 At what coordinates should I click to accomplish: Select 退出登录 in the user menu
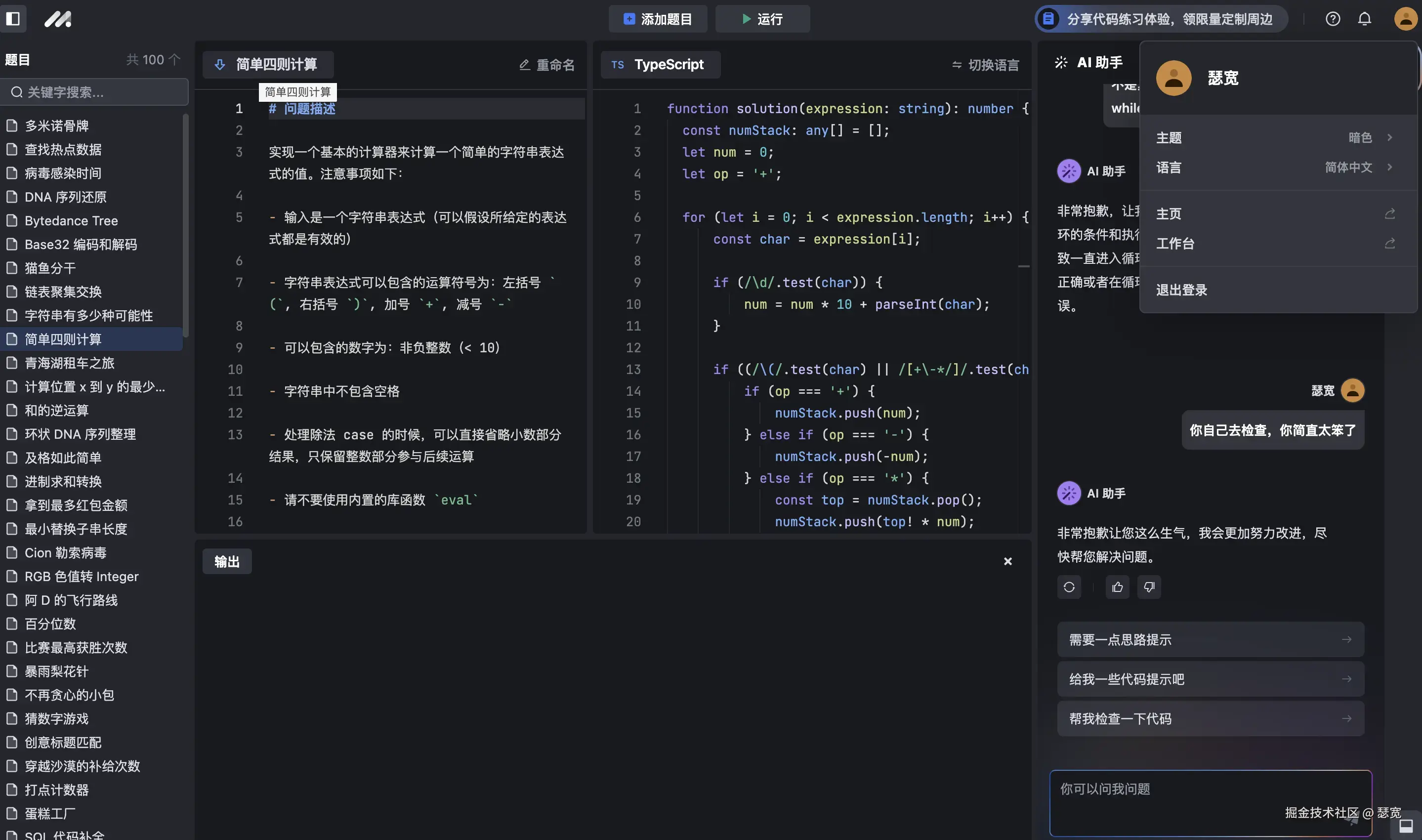click(1181, 289)
